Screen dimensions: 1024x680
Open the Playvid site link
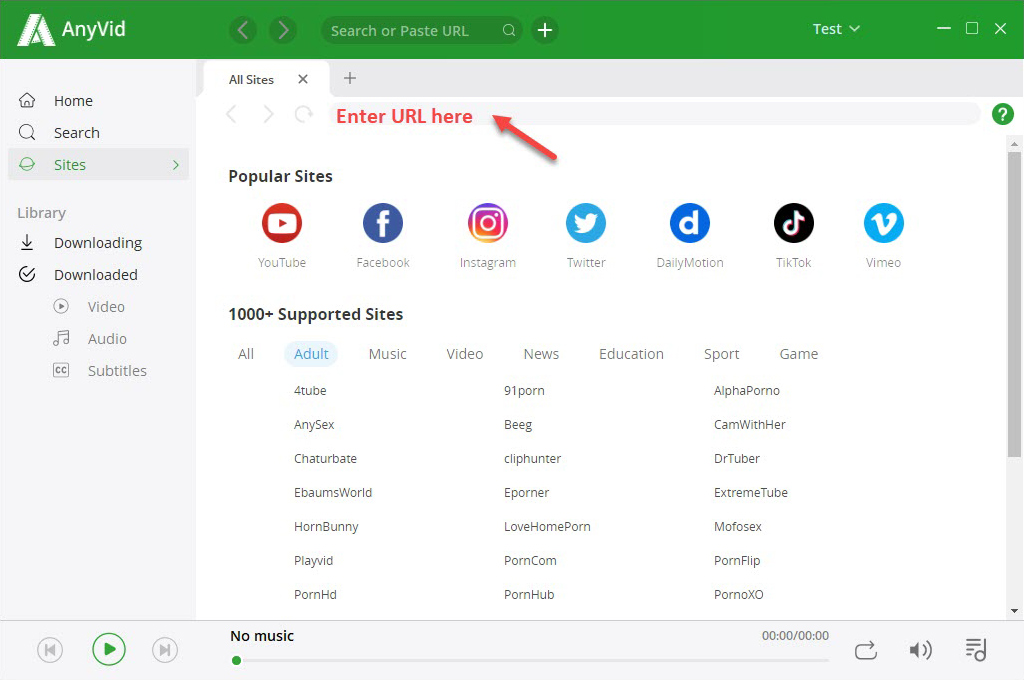click(313, 560)
